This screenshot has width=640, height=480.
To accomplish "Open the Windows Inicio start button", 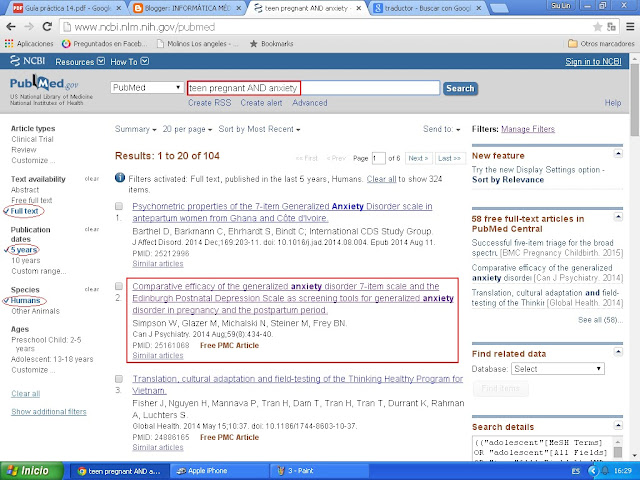I will [x=31, y=471].
